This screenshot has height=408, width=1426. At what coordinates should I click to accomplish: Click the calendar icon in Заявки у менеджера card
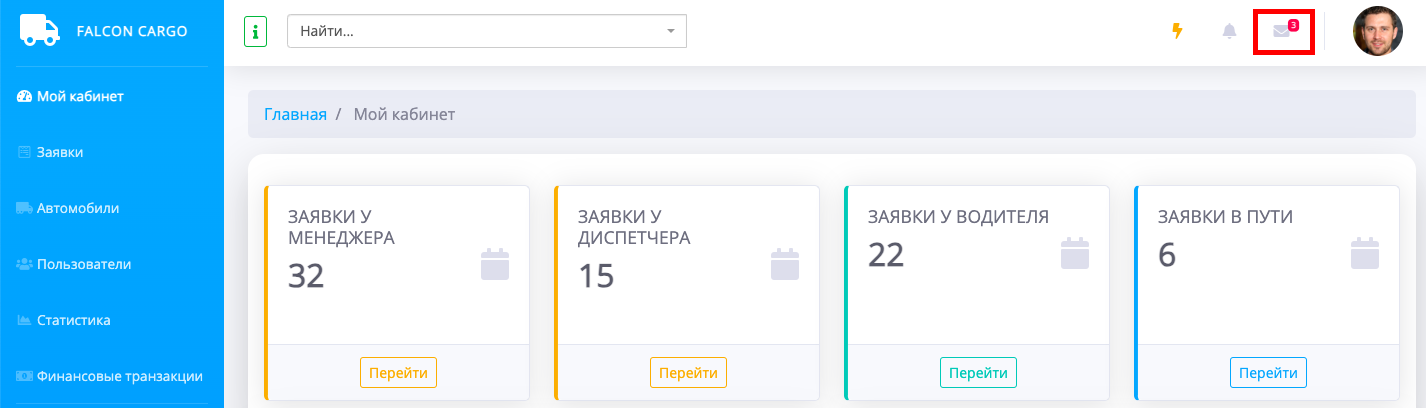point(495,265)
